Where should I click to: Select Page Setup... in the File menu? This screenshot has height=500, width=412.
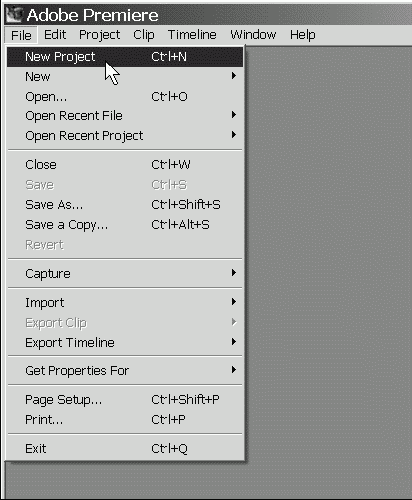(x=125, y=399)
